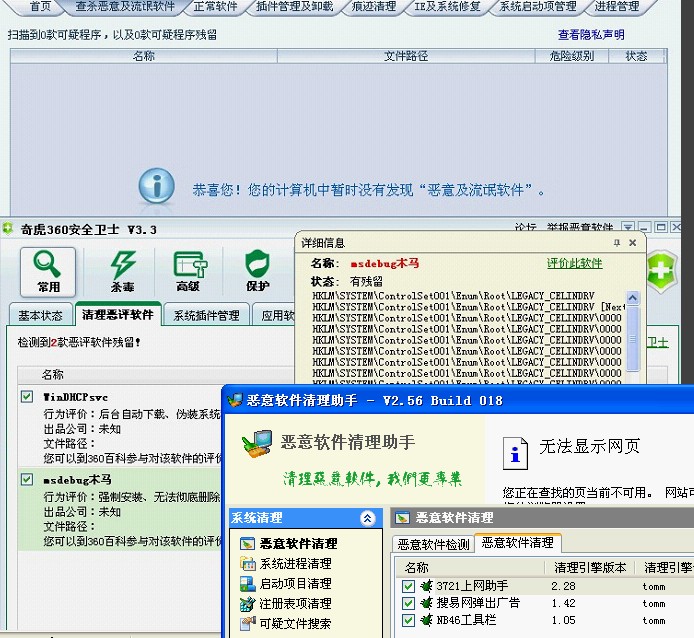694x638 pixels.
Task: Uncheck the 3721上网助手 checkbox
Action: (x=408, y=586)
